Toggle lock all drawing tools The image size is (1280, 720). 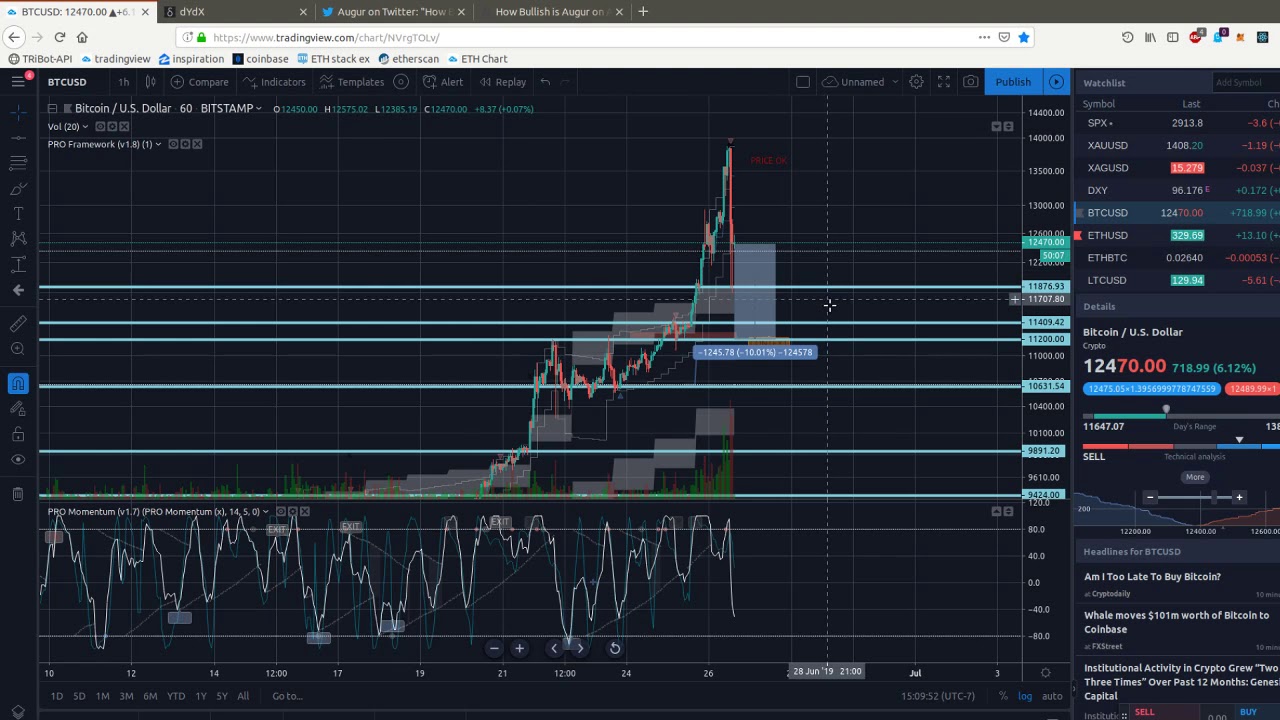[18, 434]
